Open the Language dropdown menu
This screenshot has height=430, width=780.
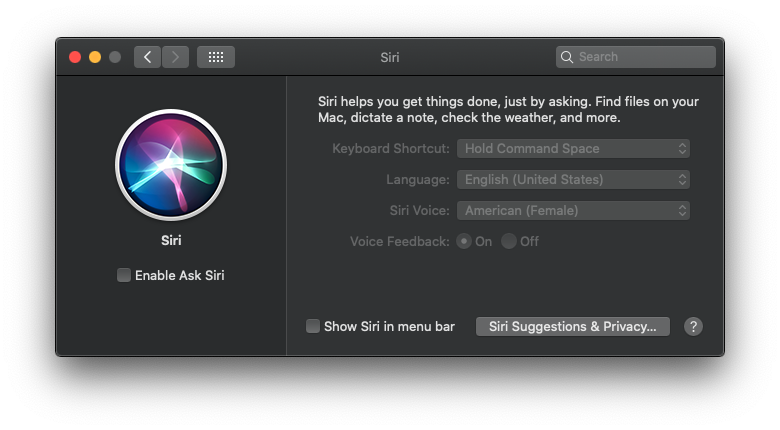click(573, 180)
